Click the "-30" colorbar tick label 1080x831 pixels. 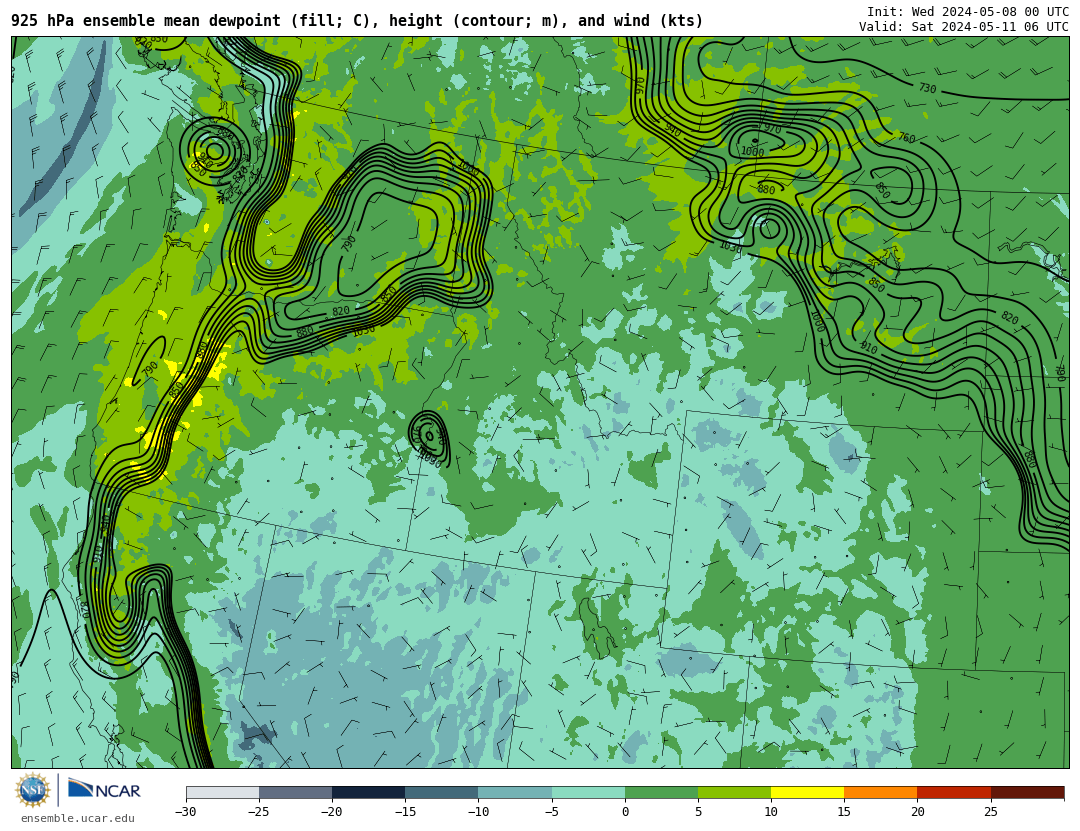(185, 812)
